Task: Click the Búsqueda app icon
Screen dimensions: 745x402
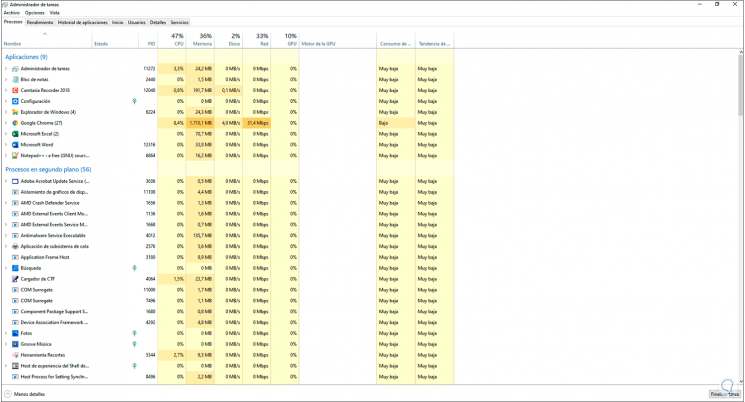Action: (x=15, y=268)
